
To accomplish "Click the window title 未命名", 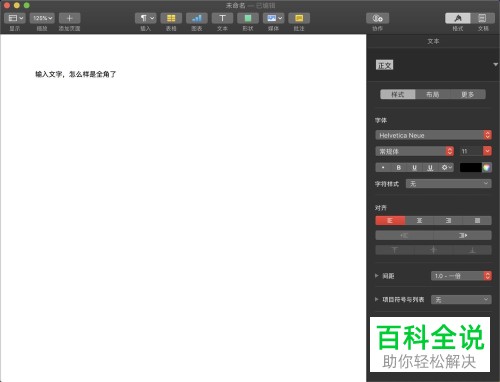I will coord(235,5).
